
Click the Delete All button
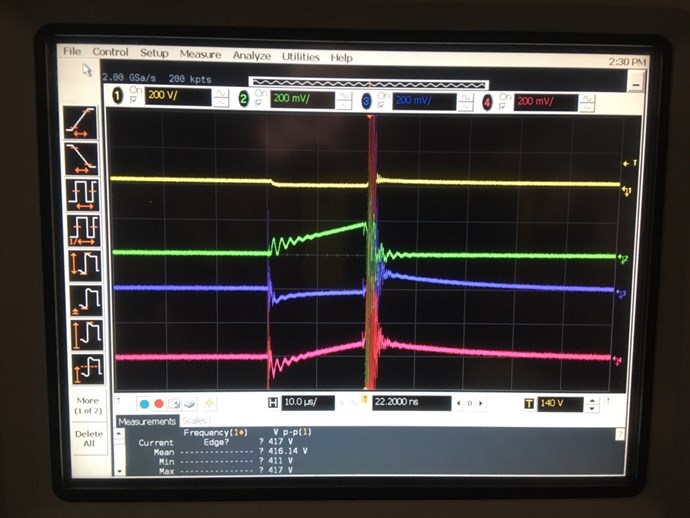(x=89, y=438)
